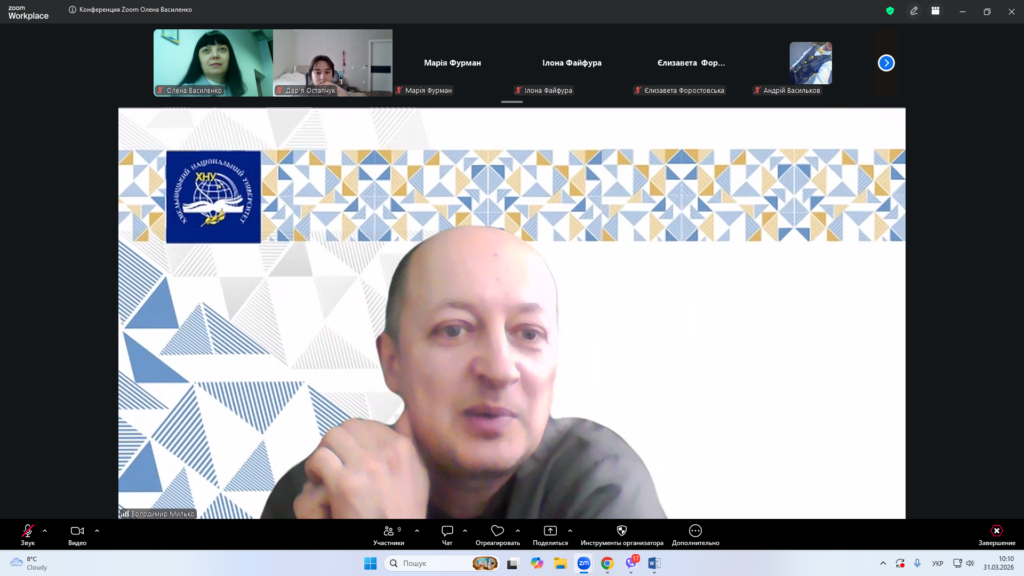Open the Чат chat panel
Screen dimensions: 1024x576
point(447,531)
